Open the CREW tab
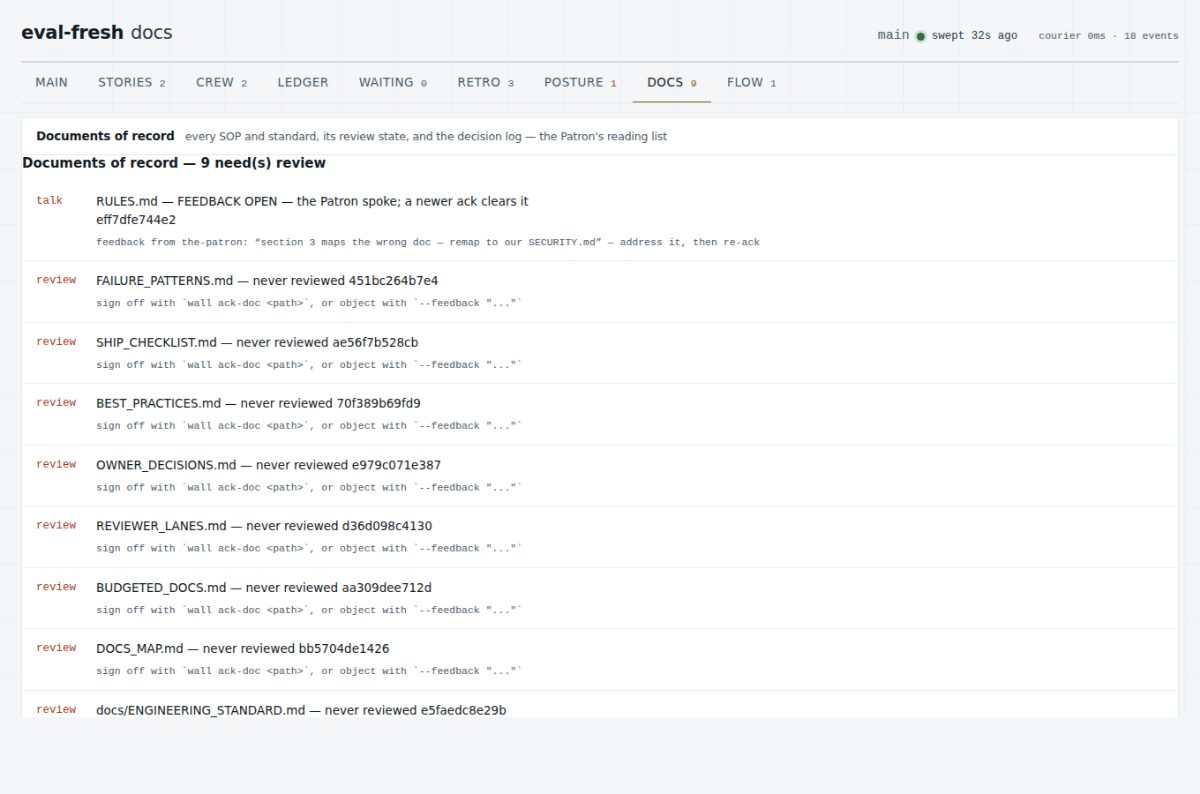This screenshot has height=794, width=1200. click(x=221, y=82)
